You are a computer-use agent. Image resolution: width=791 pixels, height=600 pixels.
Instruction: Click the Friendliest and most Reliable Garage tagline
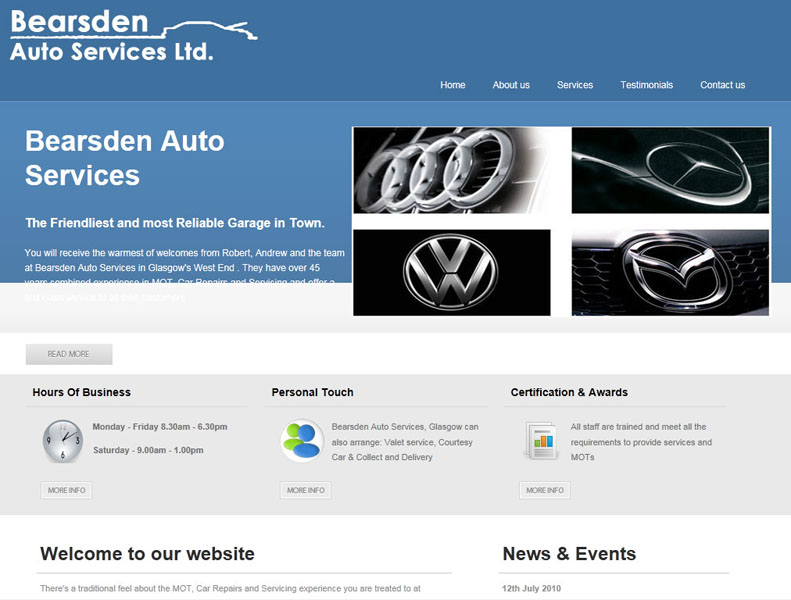(x=175, y=223)
